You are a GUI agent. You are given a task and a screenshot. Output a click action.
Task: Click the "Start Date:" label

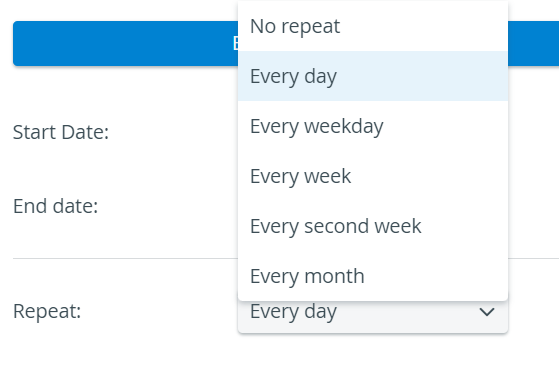61,132
